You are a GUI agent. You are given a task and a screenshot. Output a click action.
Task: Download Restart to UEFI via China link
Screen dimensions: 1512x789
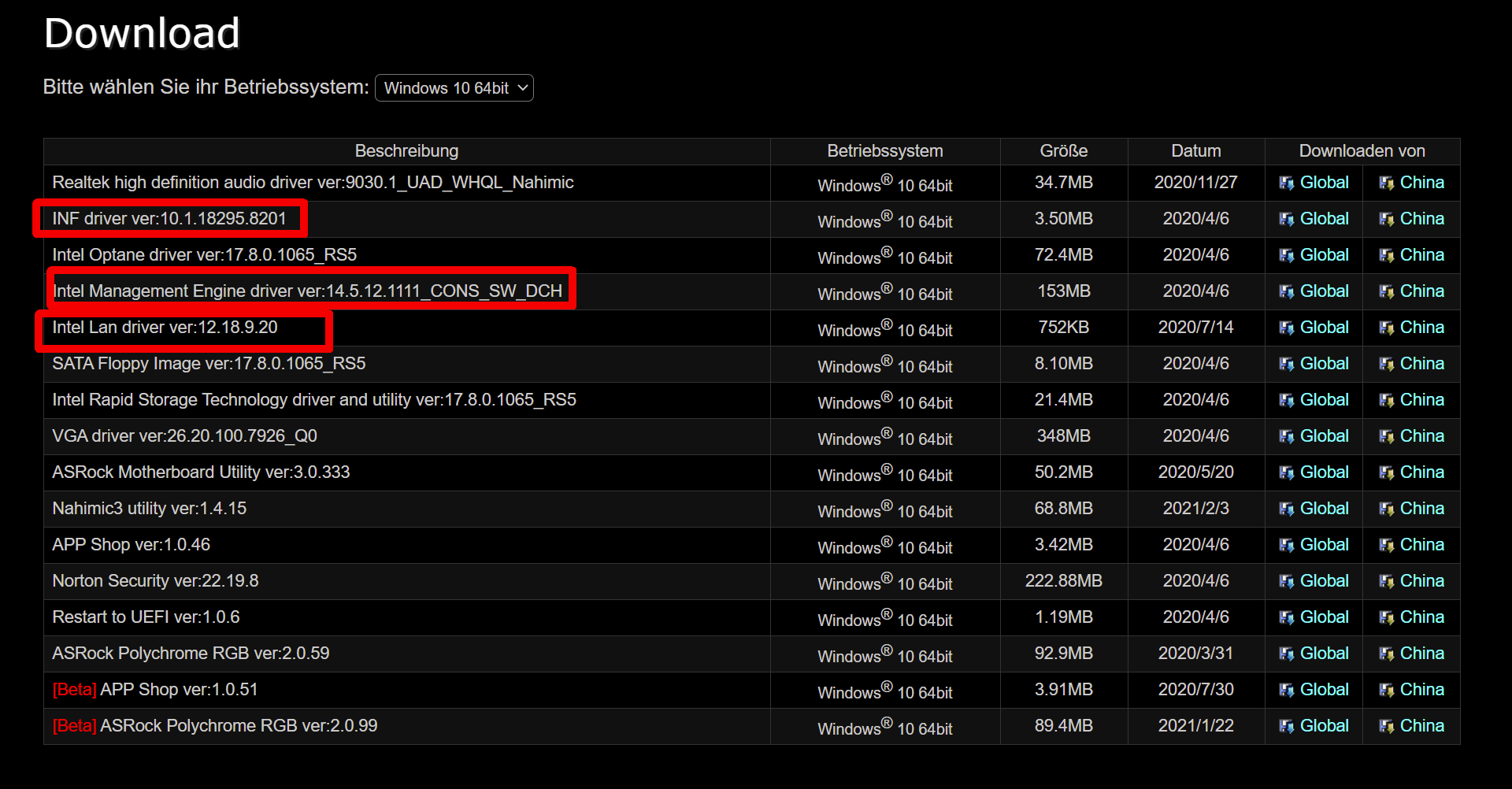(1421, 617)
